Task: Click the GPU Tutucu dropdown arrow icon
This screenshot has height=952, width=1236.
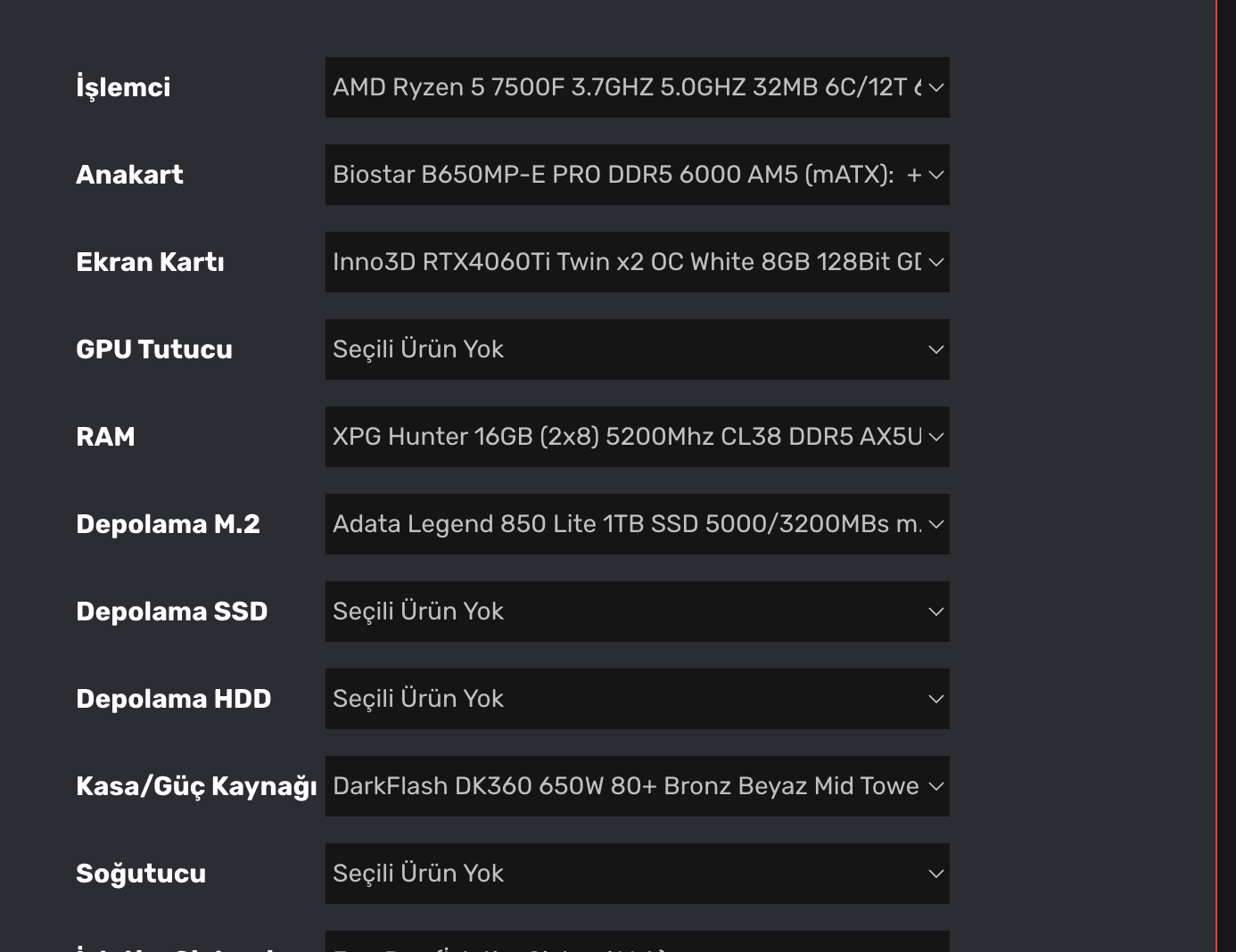Action: 935,349
